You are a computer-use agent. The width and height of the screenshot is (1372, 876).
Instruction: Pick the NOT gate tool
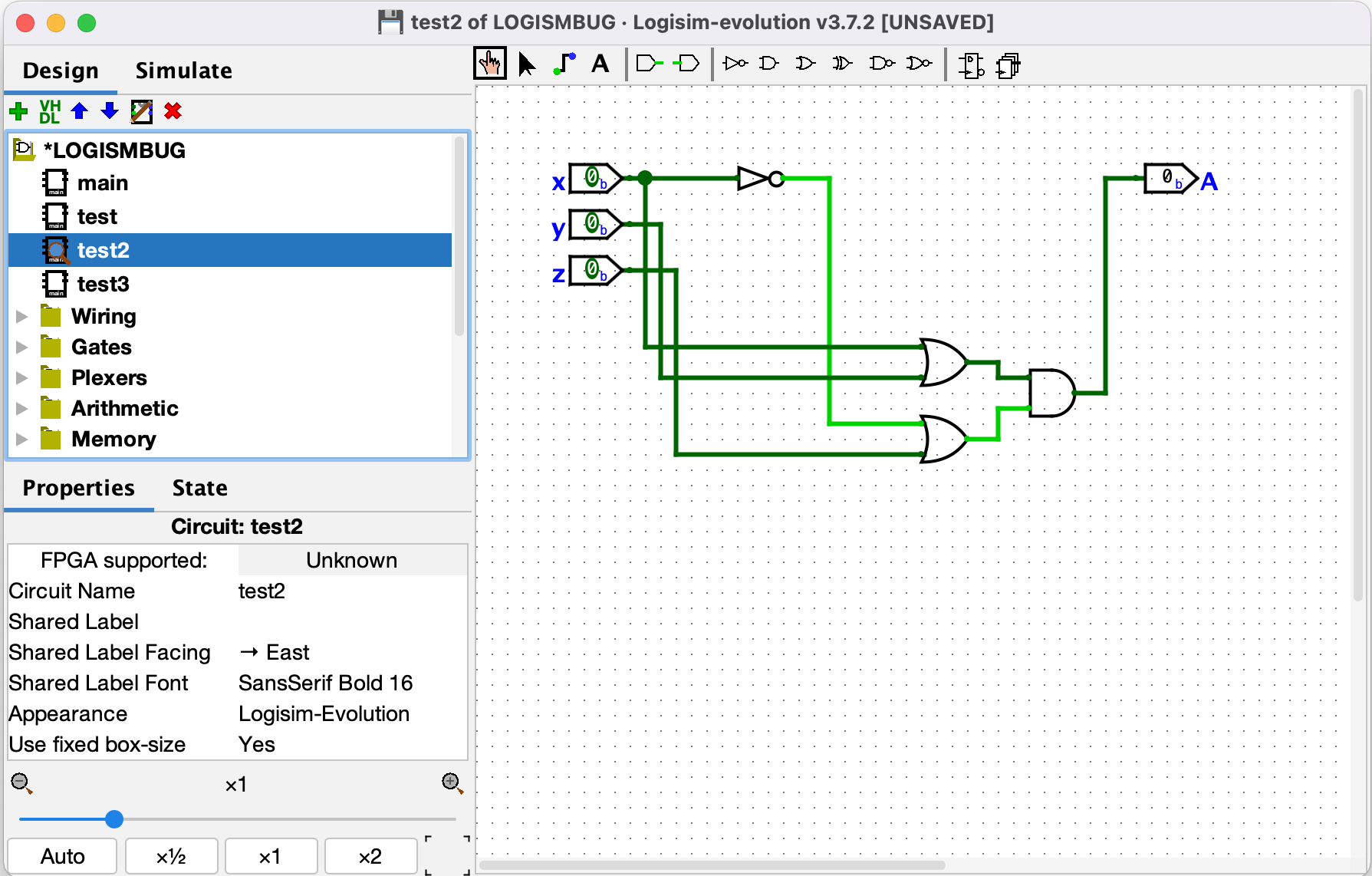click(x=735, y=64)
